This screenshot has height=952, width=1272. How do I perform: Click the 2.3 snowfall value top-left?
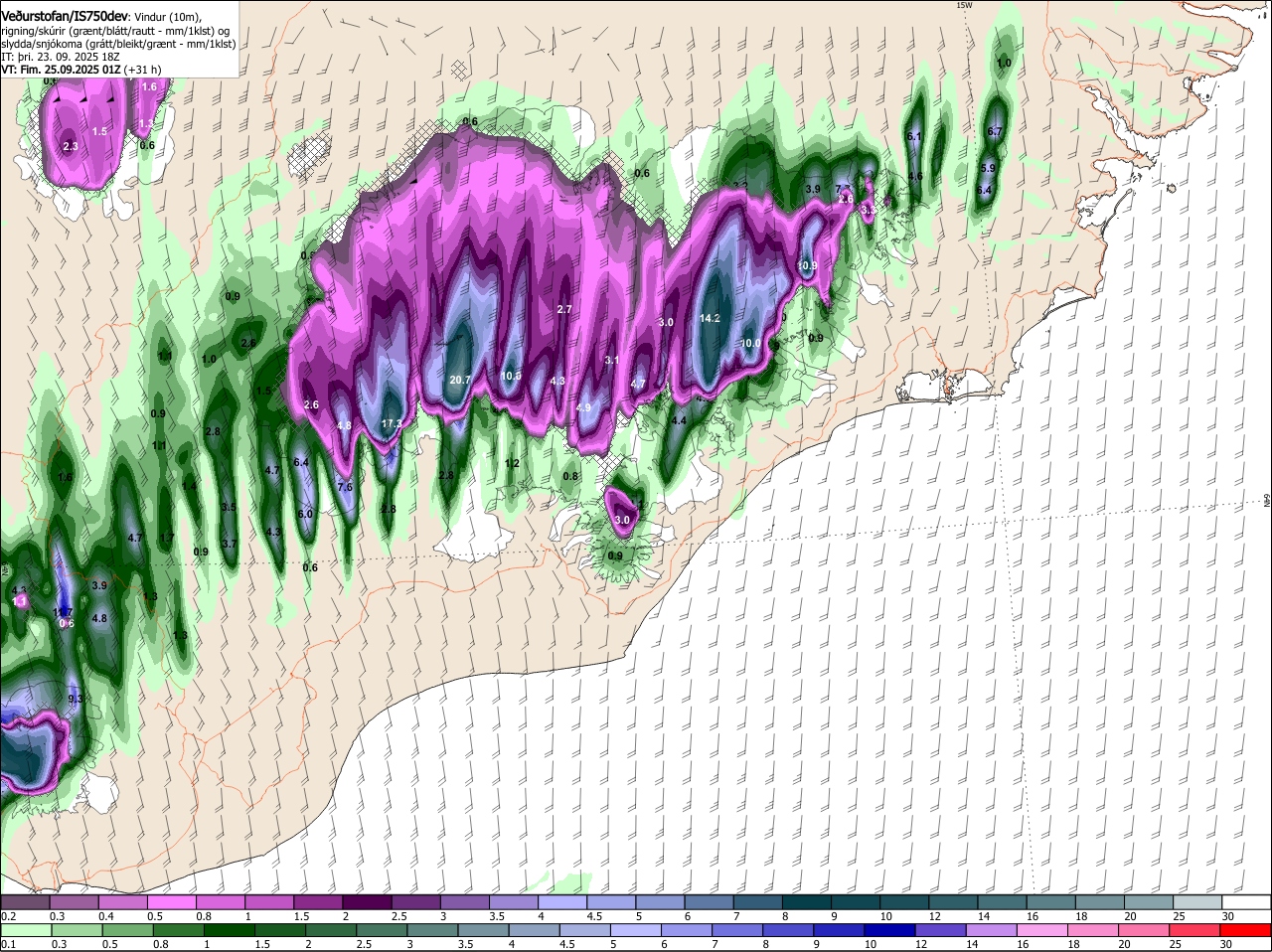[70, 146]
